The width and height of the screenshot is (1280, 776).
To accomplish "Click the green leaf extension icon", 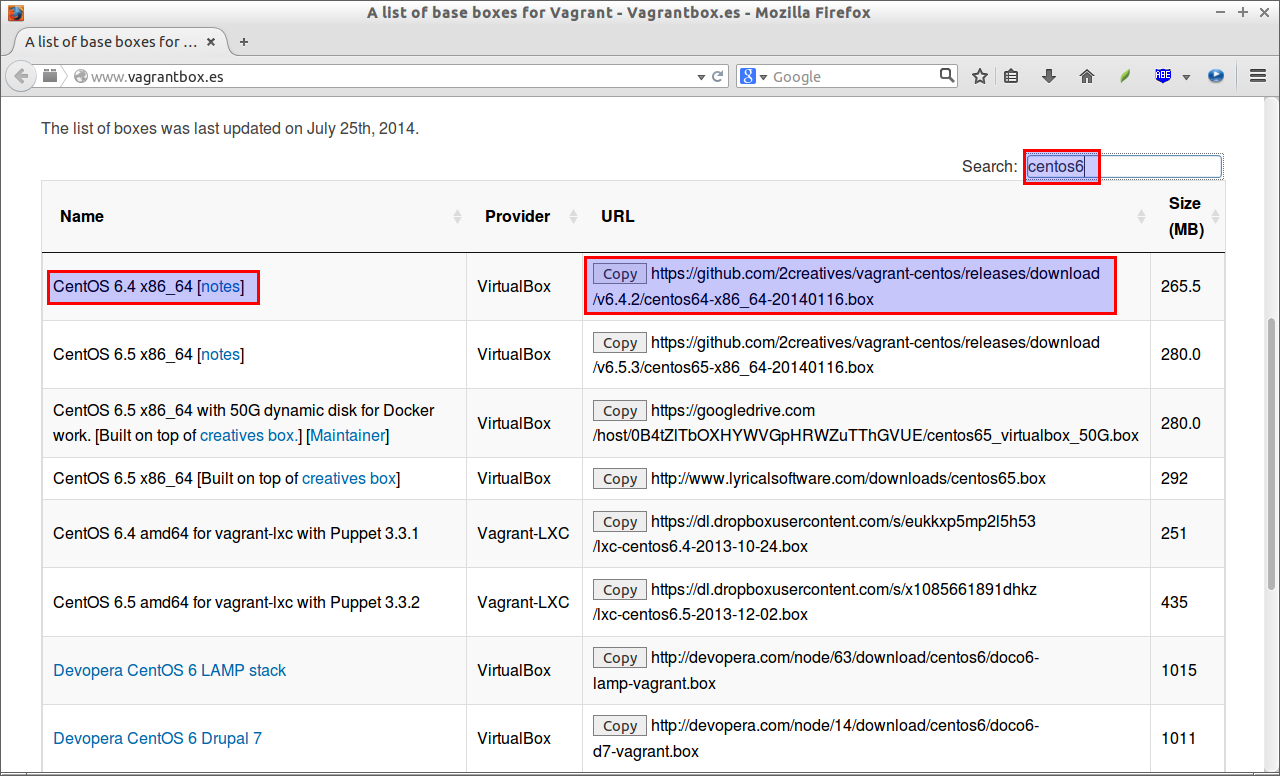I will pos(1125,76).
